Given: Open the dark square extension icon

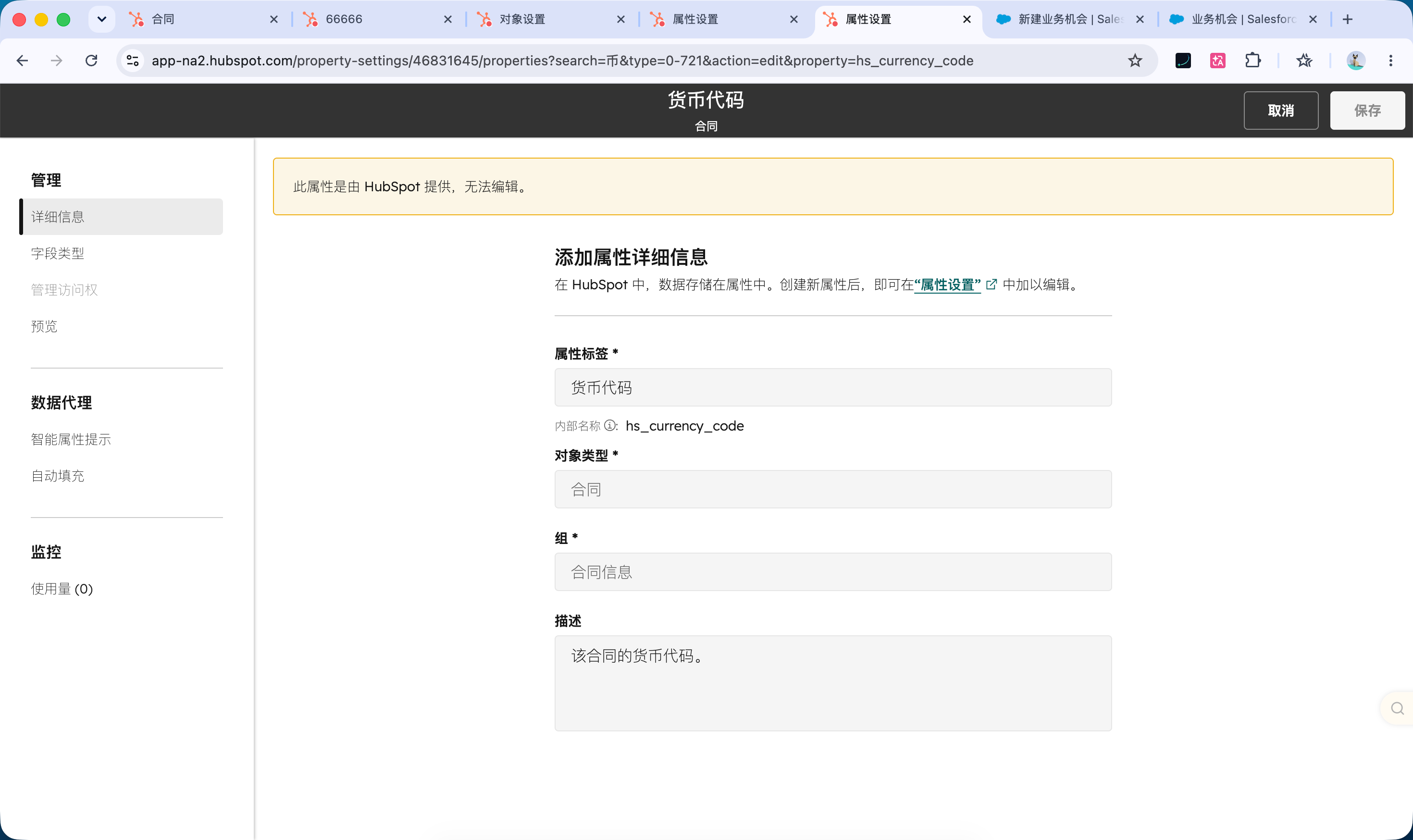Looking at the screenshot, I should point(1183,61).
